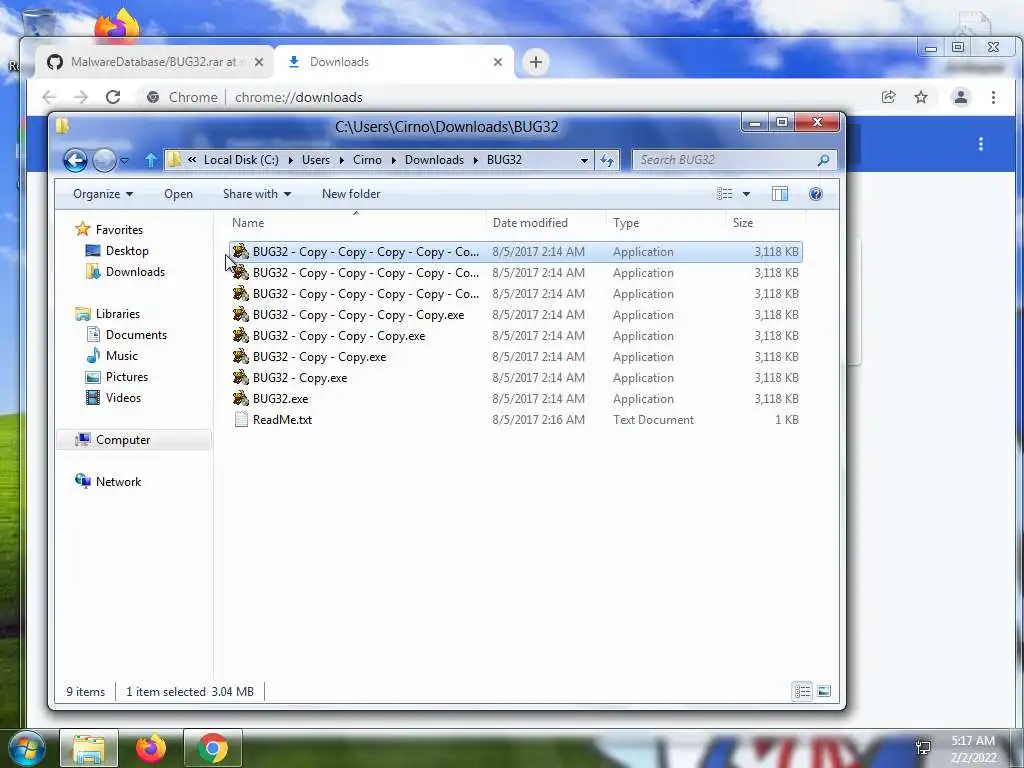Viewport: 1024px width, 768px height.
Task: Open Firefox from taskbar
Action: click(151, 748)
